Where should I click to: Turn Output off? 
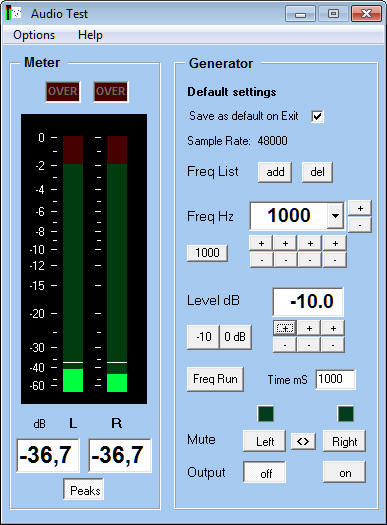click(264, 472)
